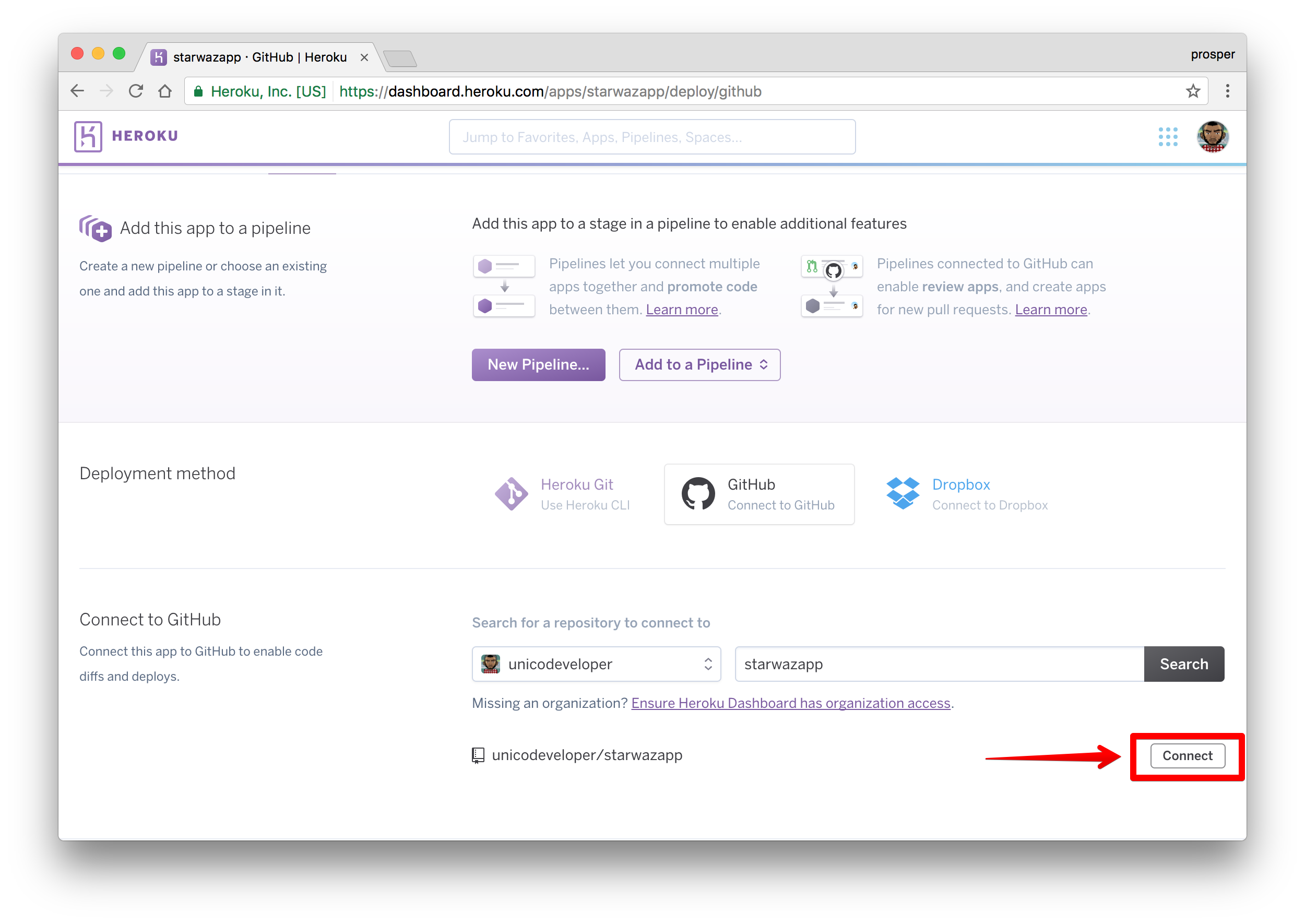Click the Connect to GitHub heading
The image size is (1305, 924).
[150, 620]
